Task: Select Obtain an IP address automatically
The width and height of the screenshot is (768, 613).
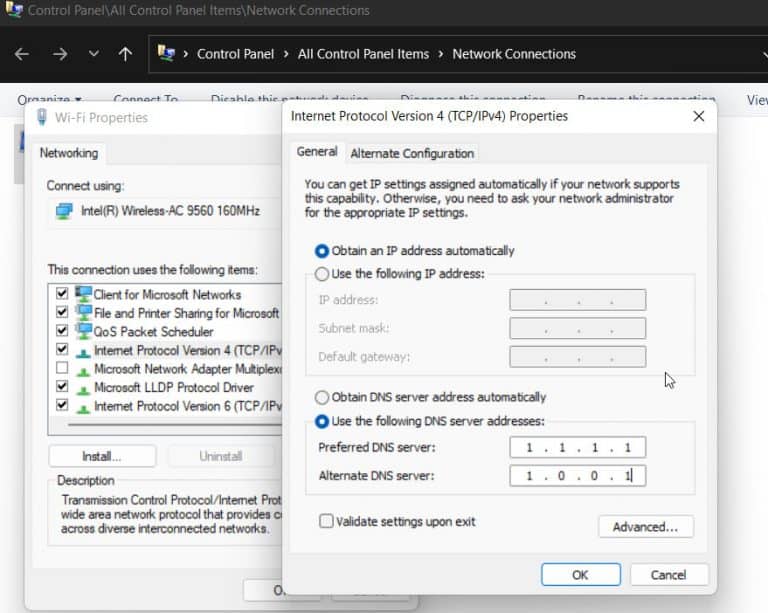Action: (322, 251)
